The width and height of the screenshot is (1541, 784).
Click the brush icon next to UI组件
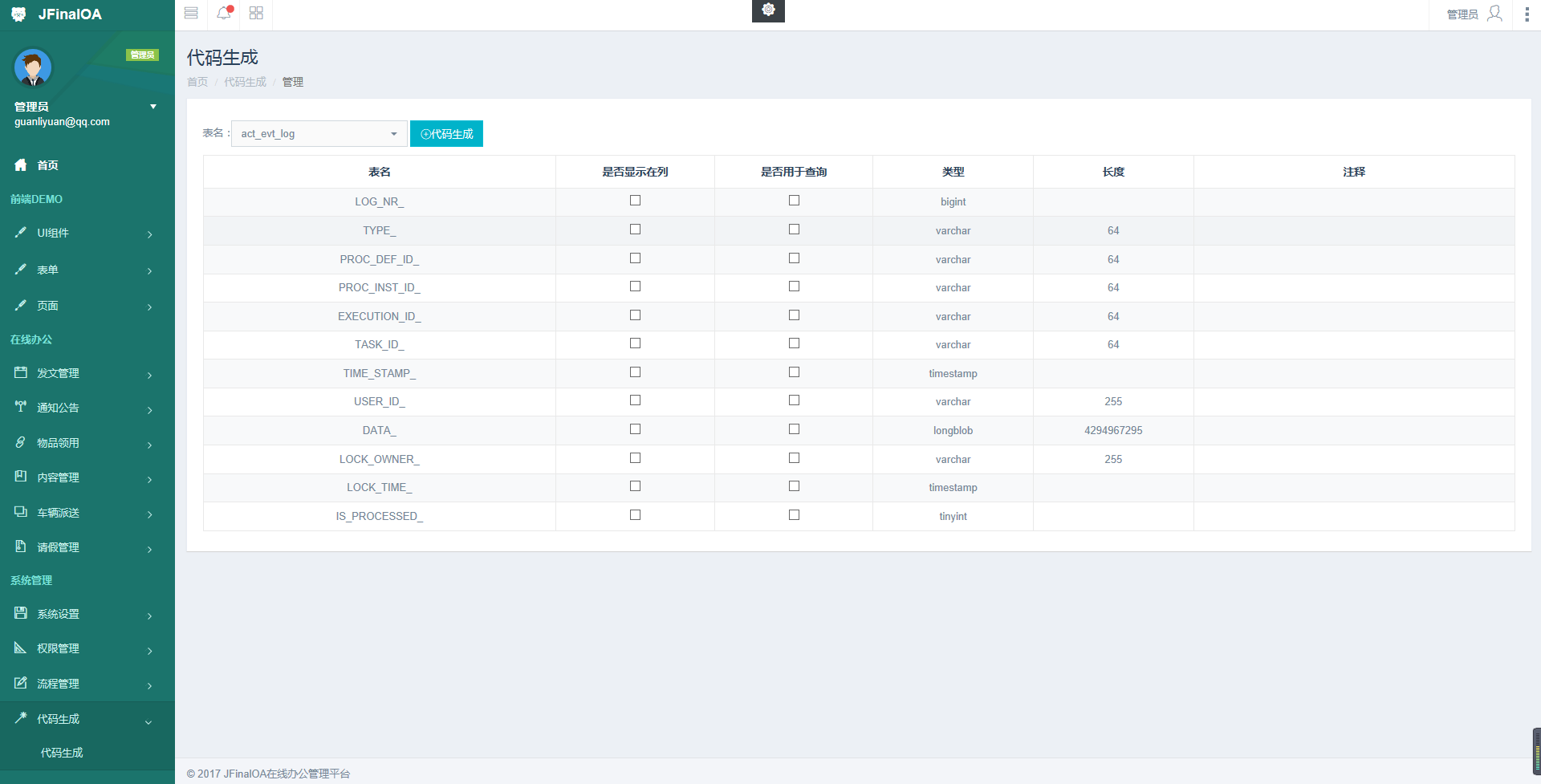point(21,232)
